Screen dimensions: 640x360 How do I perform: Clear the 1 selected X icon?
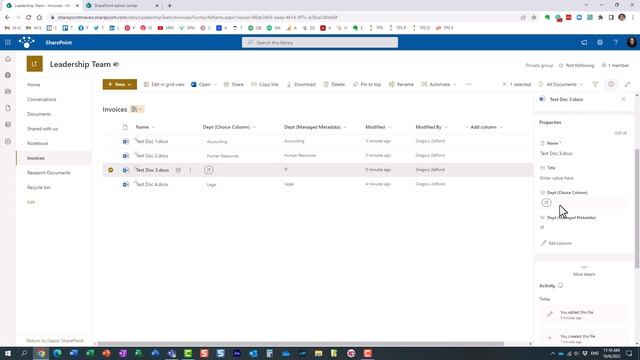point(504,84)
